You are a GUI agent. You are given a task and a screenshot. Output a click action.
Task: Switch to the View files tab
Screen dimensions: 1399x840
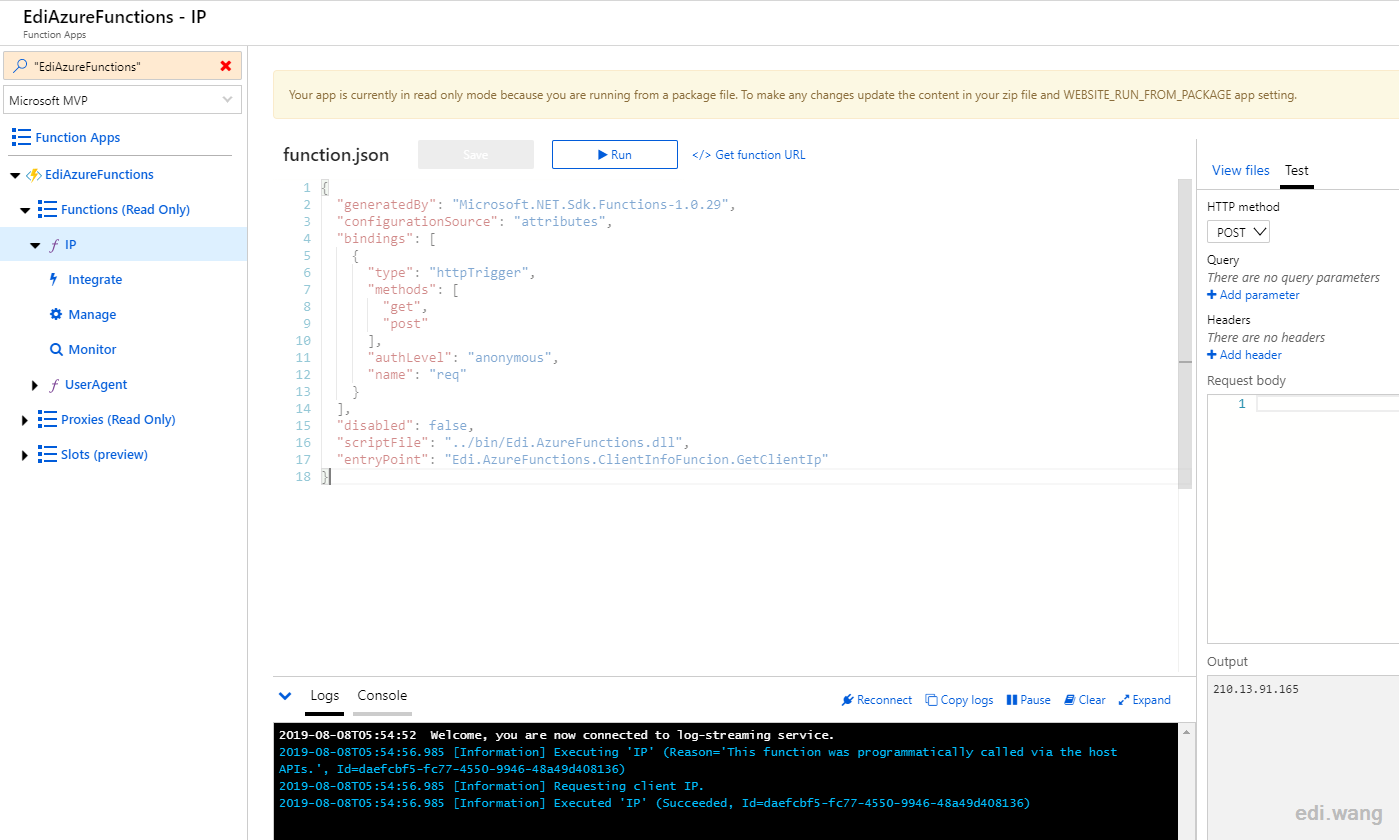pyautogui.click(x=1241, y=170)
